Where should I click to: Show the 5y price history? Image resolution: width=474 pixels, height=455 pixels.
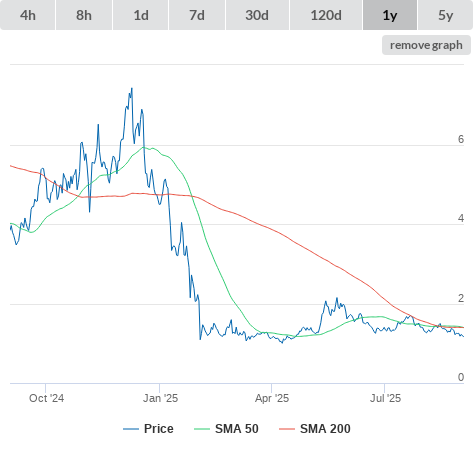(446, 15)
